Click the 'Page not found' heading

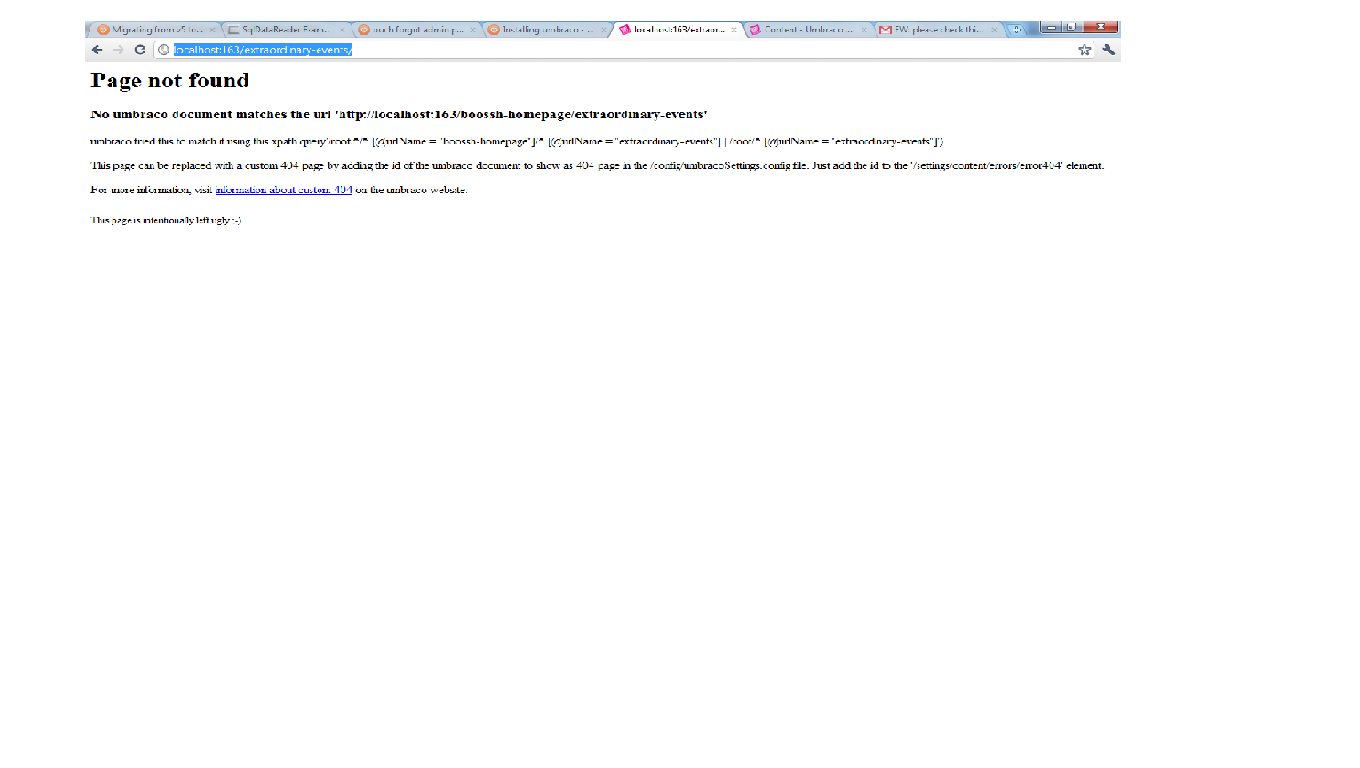pos(170,80)
